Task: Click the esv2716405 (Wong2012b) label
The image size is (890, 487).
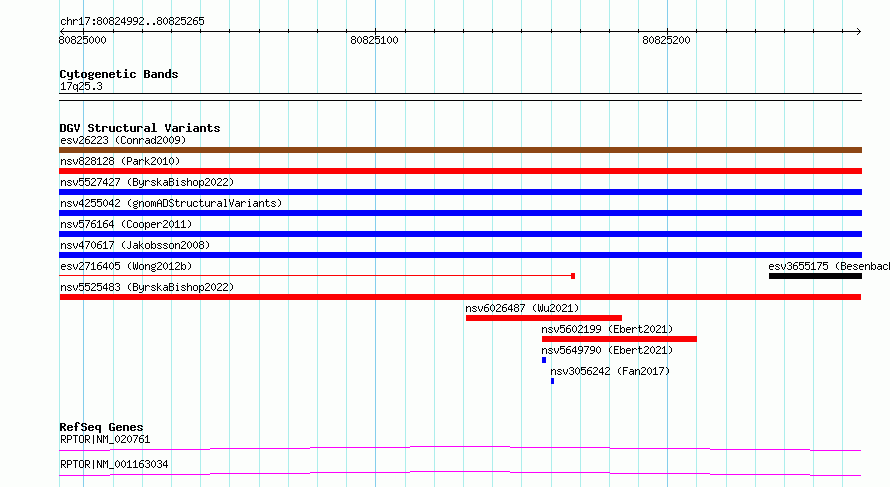Action: [126, 266]
